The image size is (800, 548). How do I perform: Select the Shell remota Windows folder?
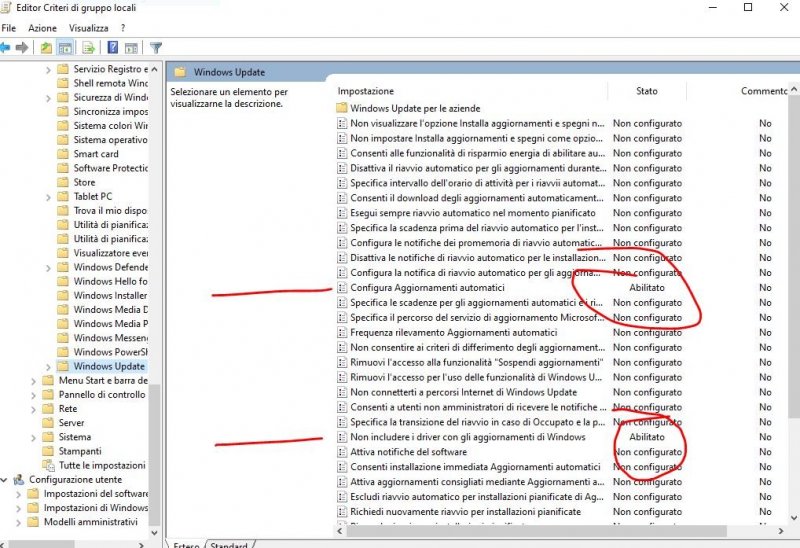coord(110,83)
